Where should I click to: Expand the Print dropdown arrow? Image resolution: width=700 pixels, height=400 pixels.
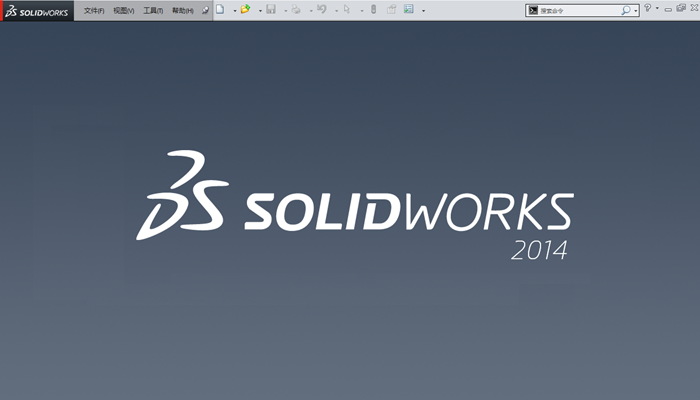(x=311, y=11)
